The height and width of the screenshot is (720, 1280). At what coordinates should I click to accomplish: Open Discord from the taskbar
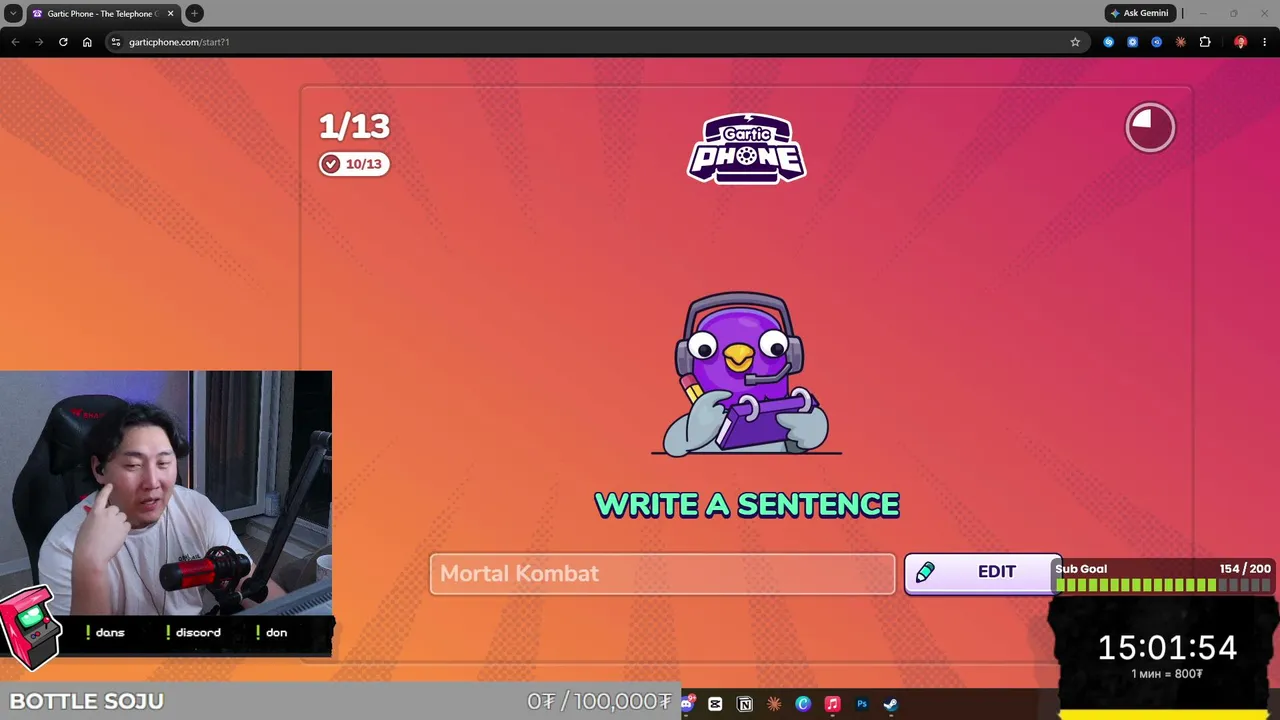(x=687, y=704)
